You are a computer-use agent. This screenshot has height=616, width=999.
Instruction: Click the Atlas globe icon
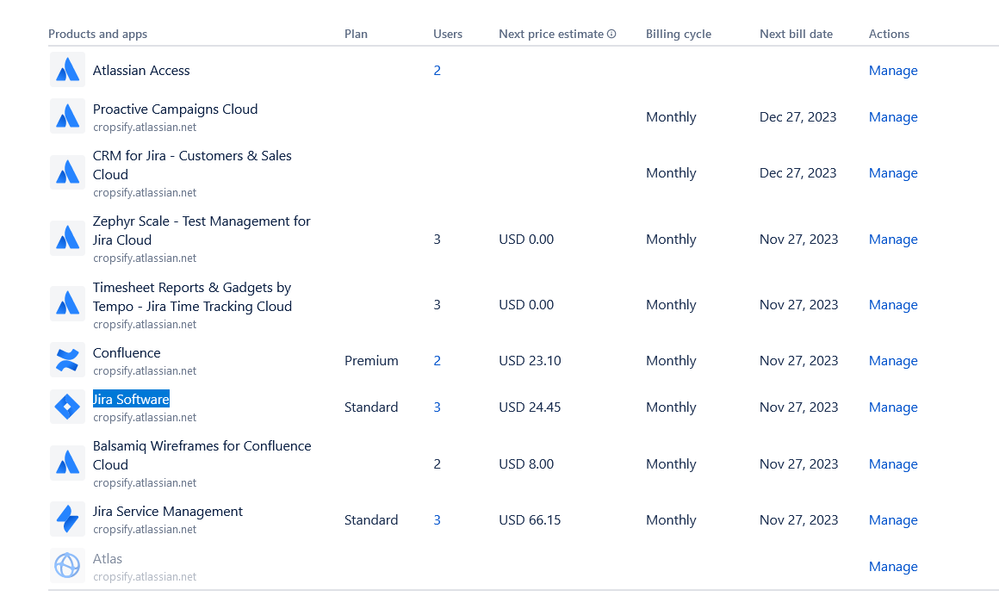click(67, 565)
